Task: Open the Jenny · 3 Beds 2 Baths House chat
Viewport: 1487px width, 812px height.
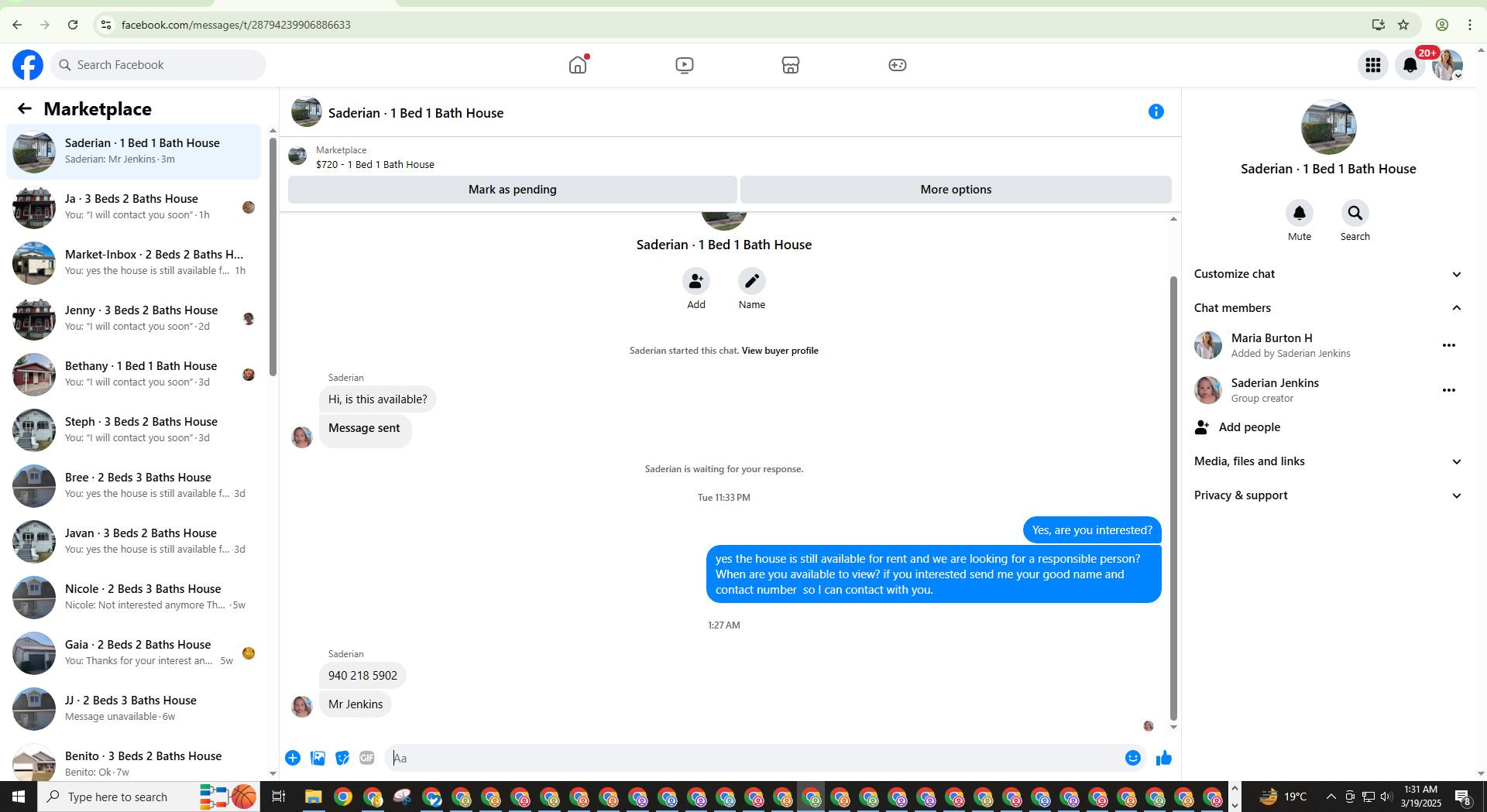Action: pos(133,318)
